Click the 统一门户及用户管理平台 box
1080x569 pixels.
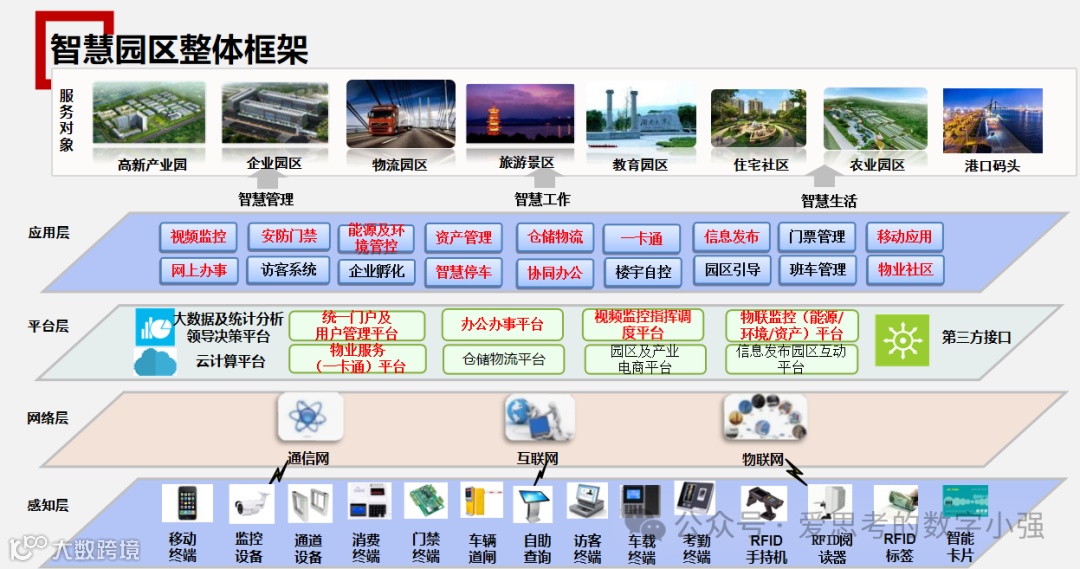coord(357,325)
